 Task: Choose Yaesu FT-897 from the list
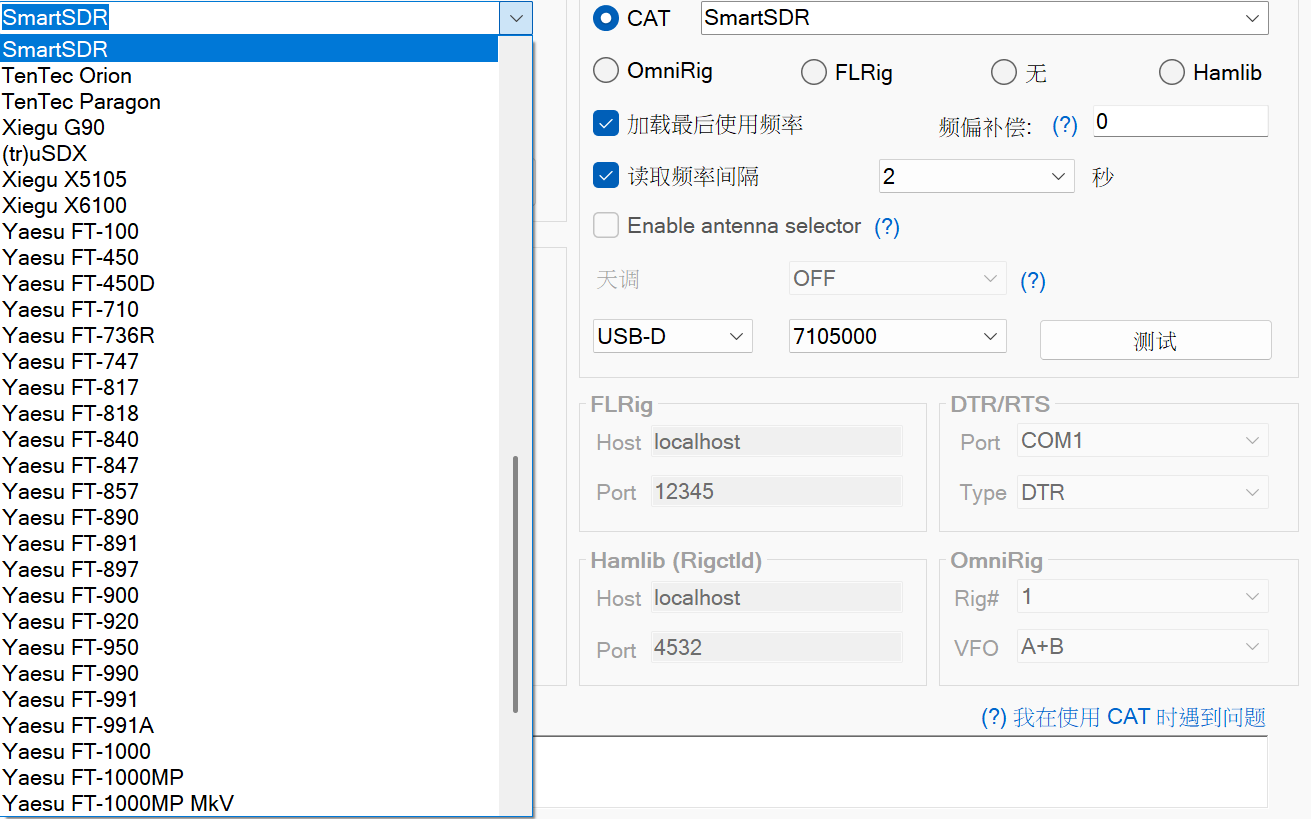click(249, 569)
